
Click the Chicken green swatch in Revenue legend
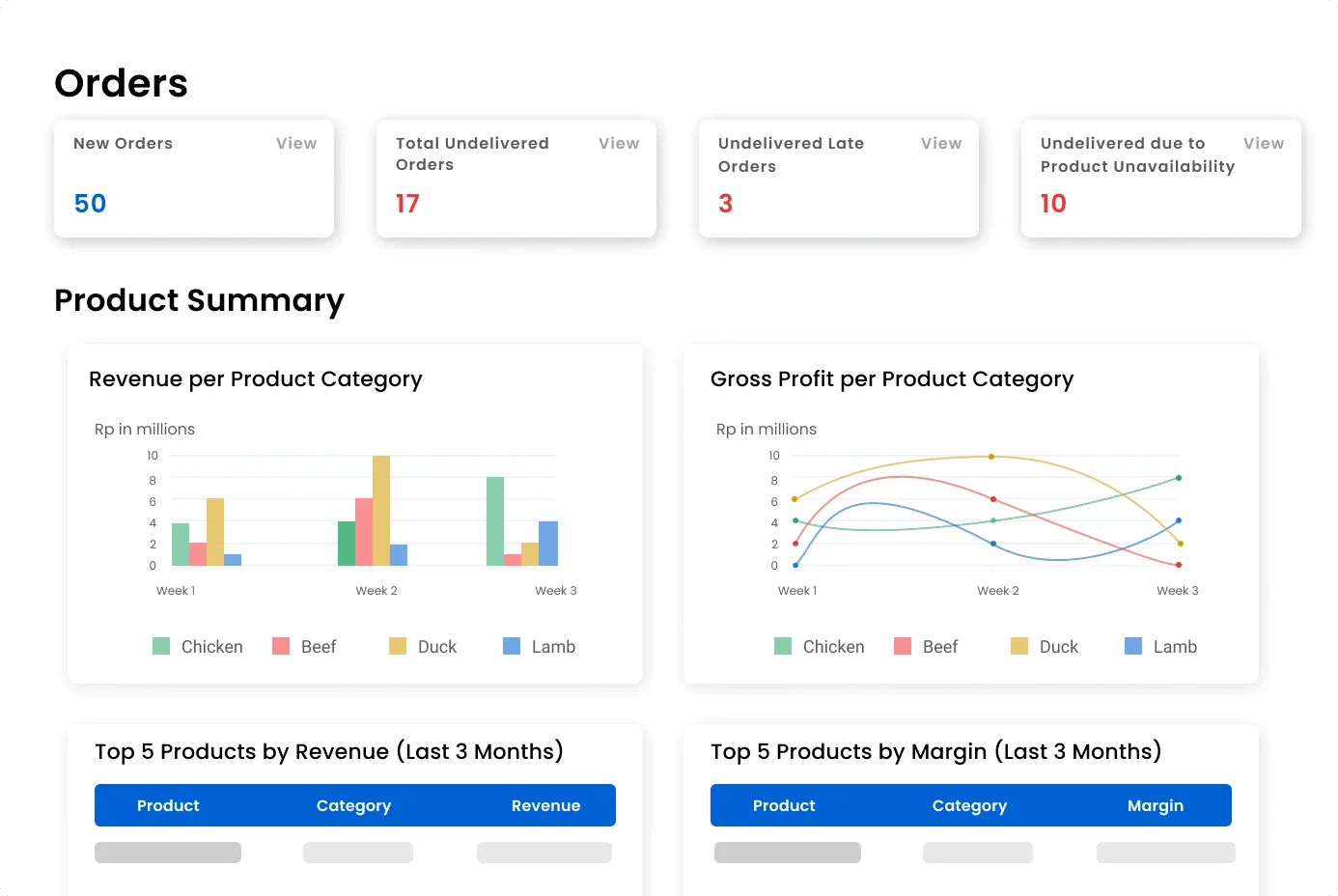coord(161,646)
